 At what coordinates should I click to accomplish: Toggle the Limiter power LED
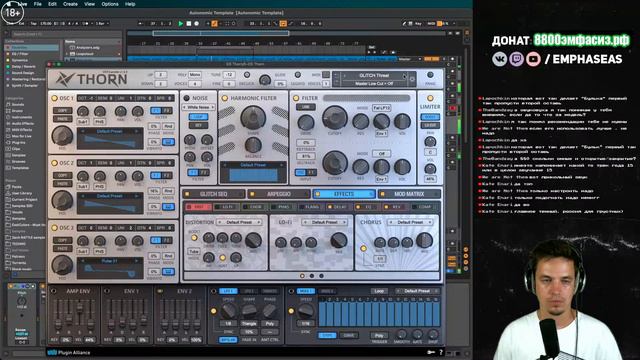(x=430, y=98)
